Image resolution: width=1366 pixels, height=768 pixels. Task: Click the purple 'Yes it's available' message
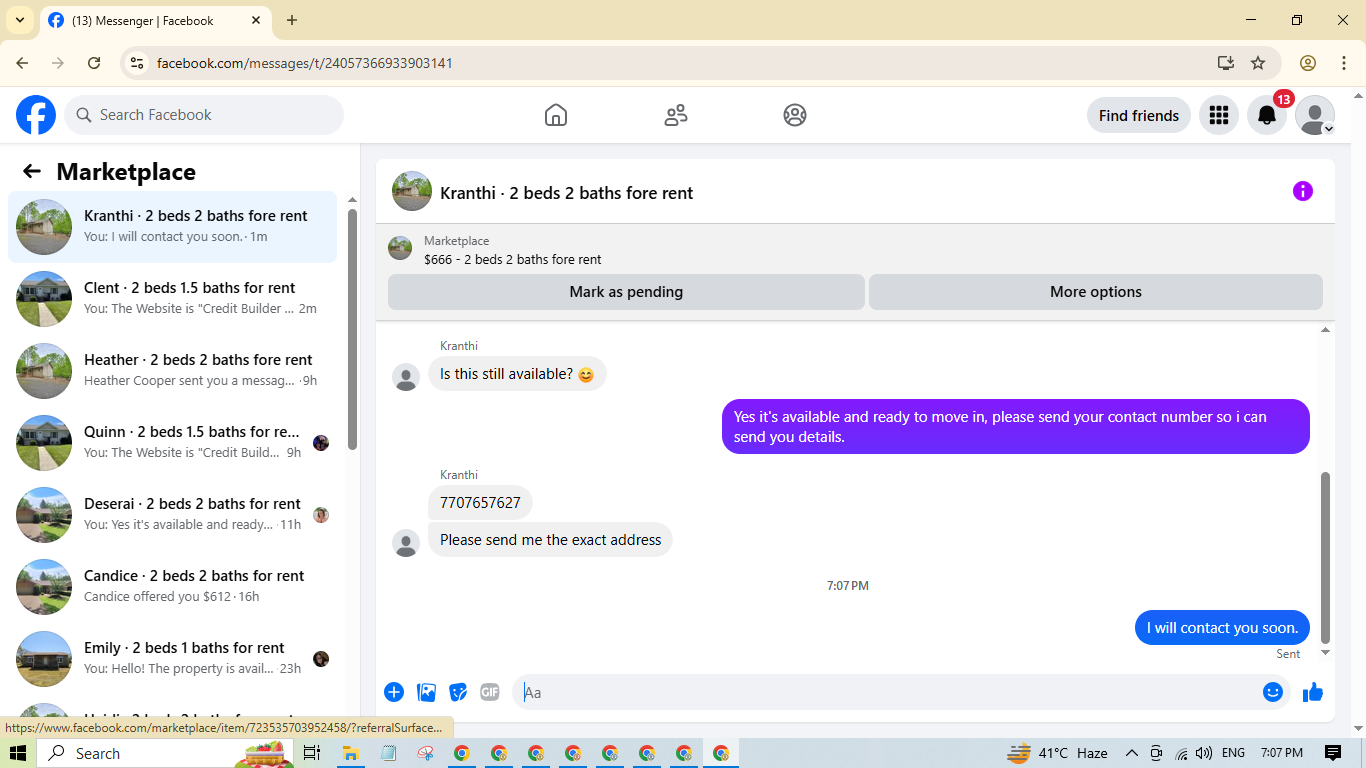tap(1015, 427)
